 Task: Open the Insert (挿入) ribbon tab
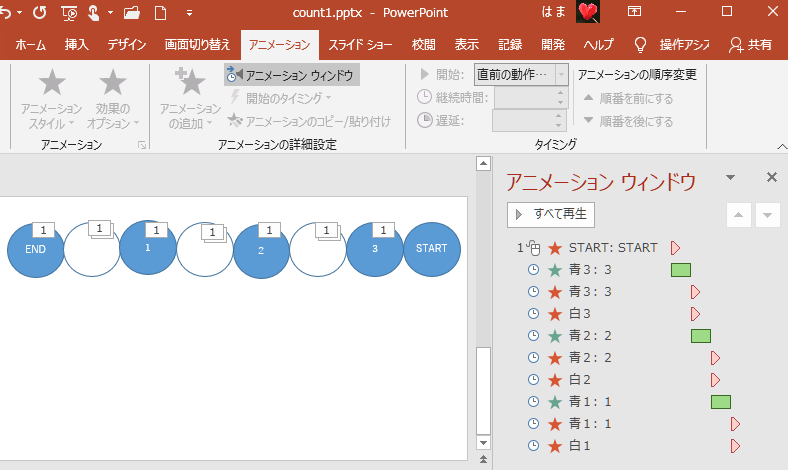[x=77, y=45]
